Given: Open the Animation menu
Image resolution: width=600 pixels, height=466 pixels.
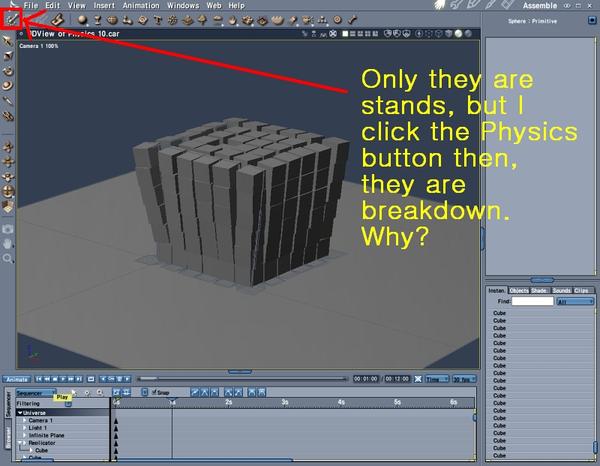Looking at the screenshot, I should pos(141,5).
